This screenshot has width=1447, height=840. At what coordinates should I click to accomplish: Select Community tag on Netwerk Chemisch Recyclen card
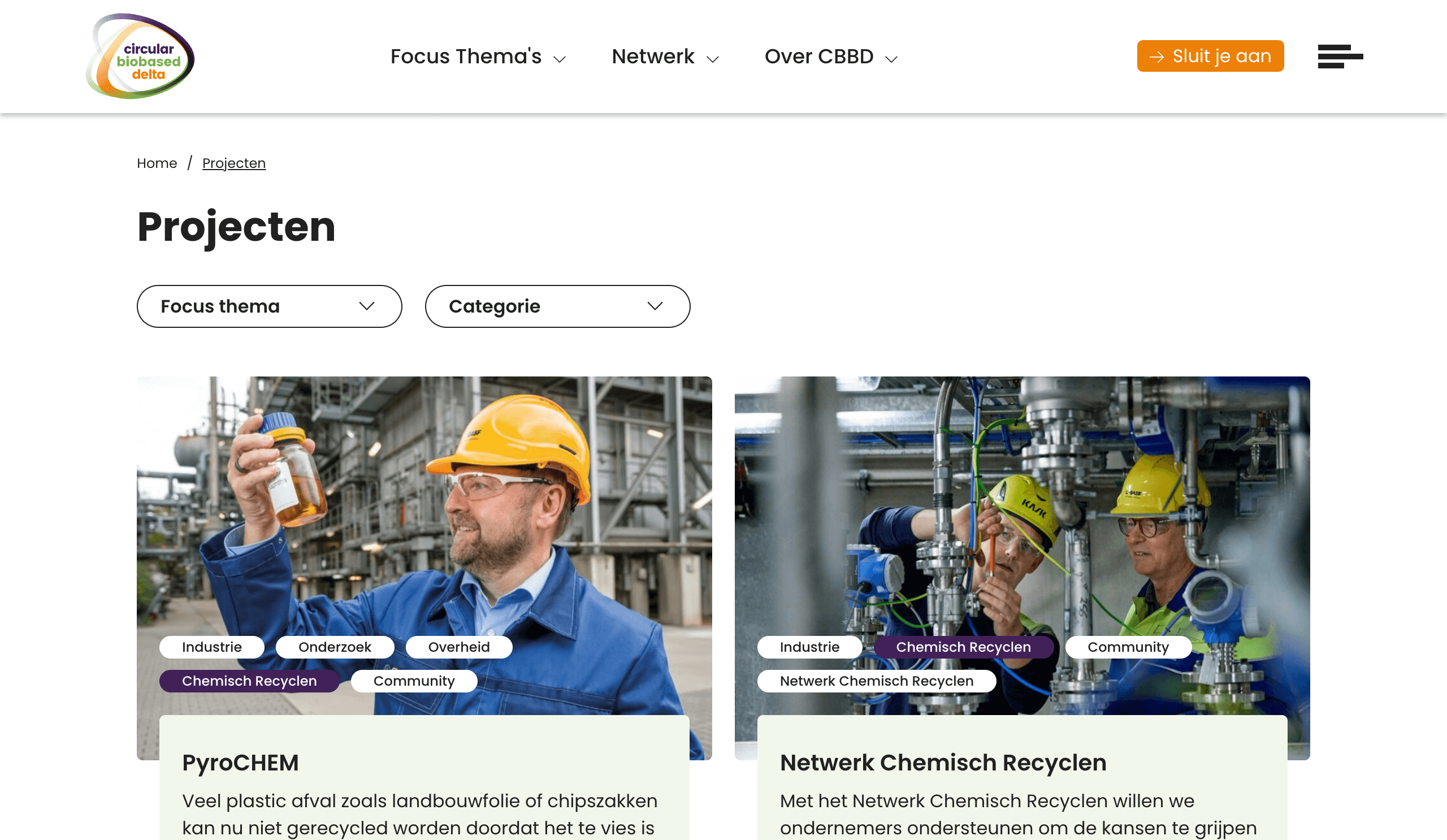(1128, 647)
